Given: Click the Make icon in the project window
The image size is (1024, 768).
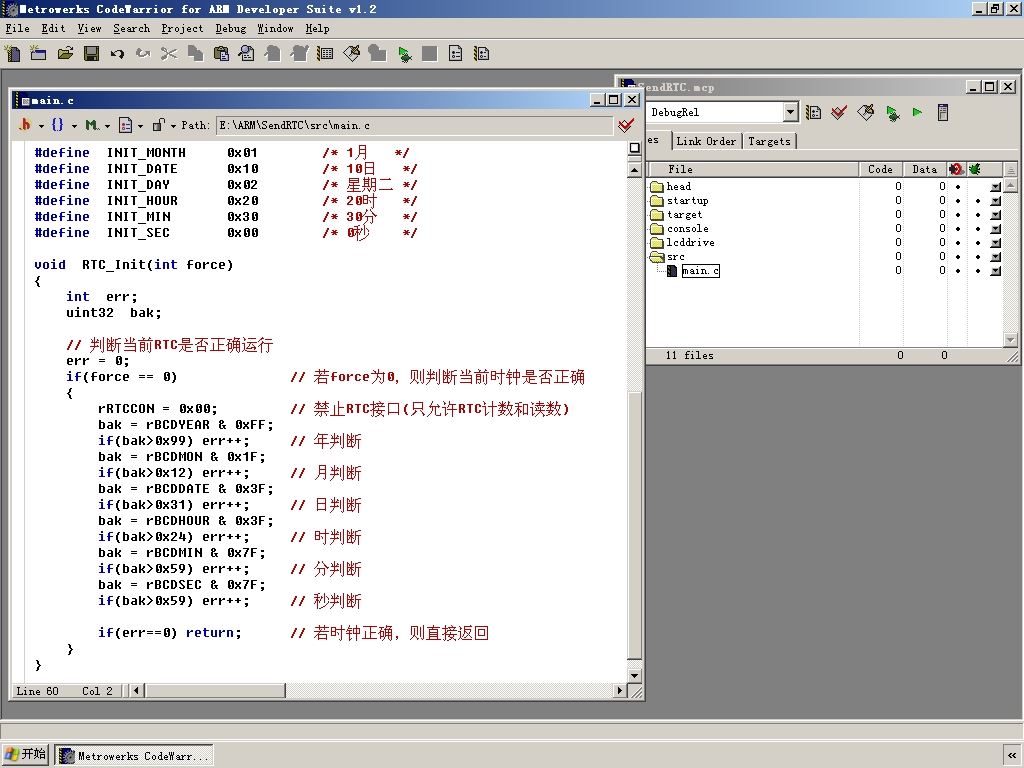Looking at the screenshot, I should tap(866, 112).
